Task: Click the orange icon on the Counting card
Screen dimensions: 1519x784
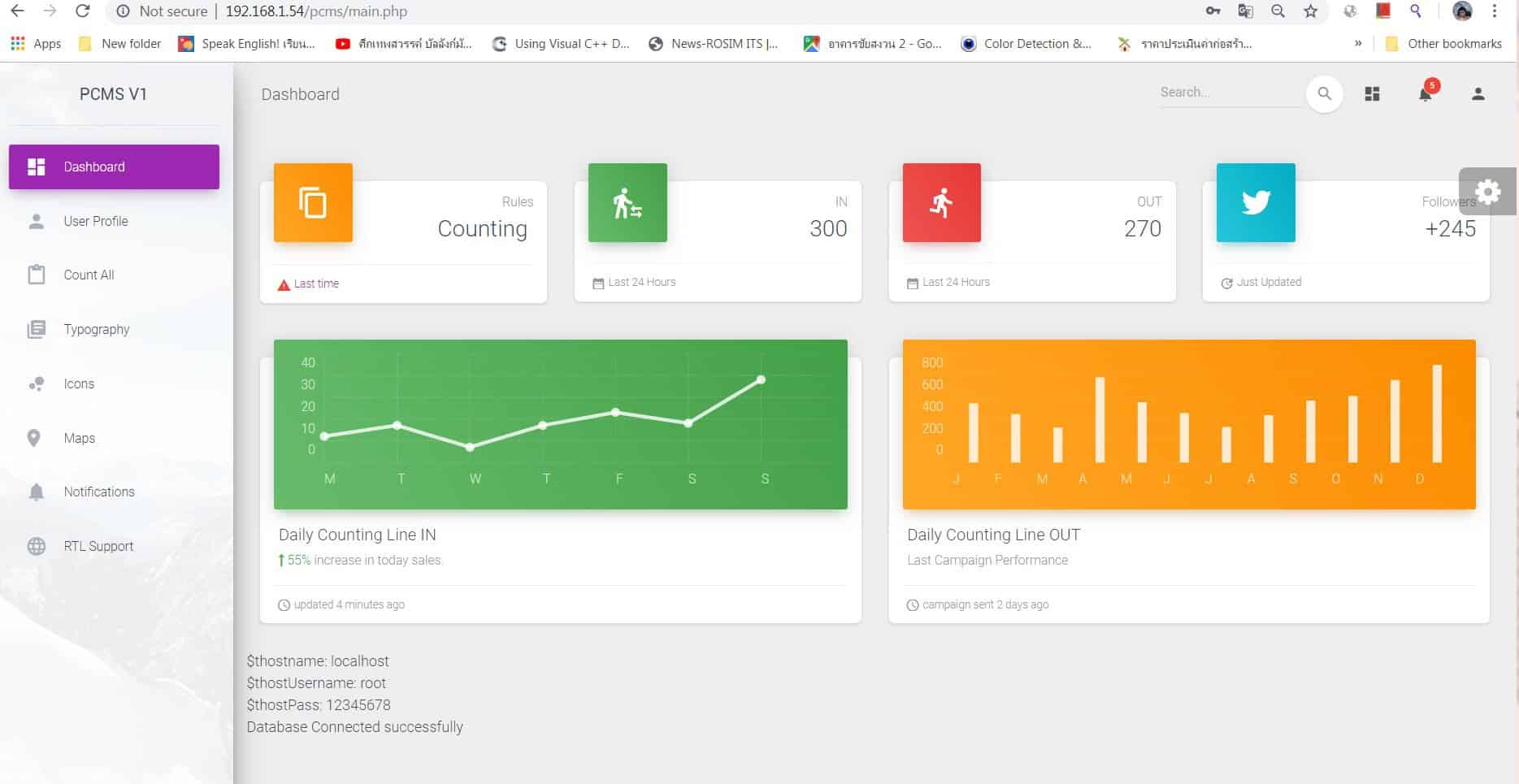Action: pyautogui.click(x=313, y=202)
